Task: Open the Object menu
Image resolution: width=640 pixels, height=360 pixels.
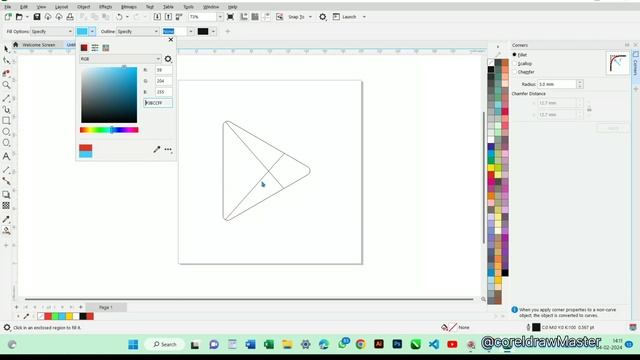Action: coord(84,7)
